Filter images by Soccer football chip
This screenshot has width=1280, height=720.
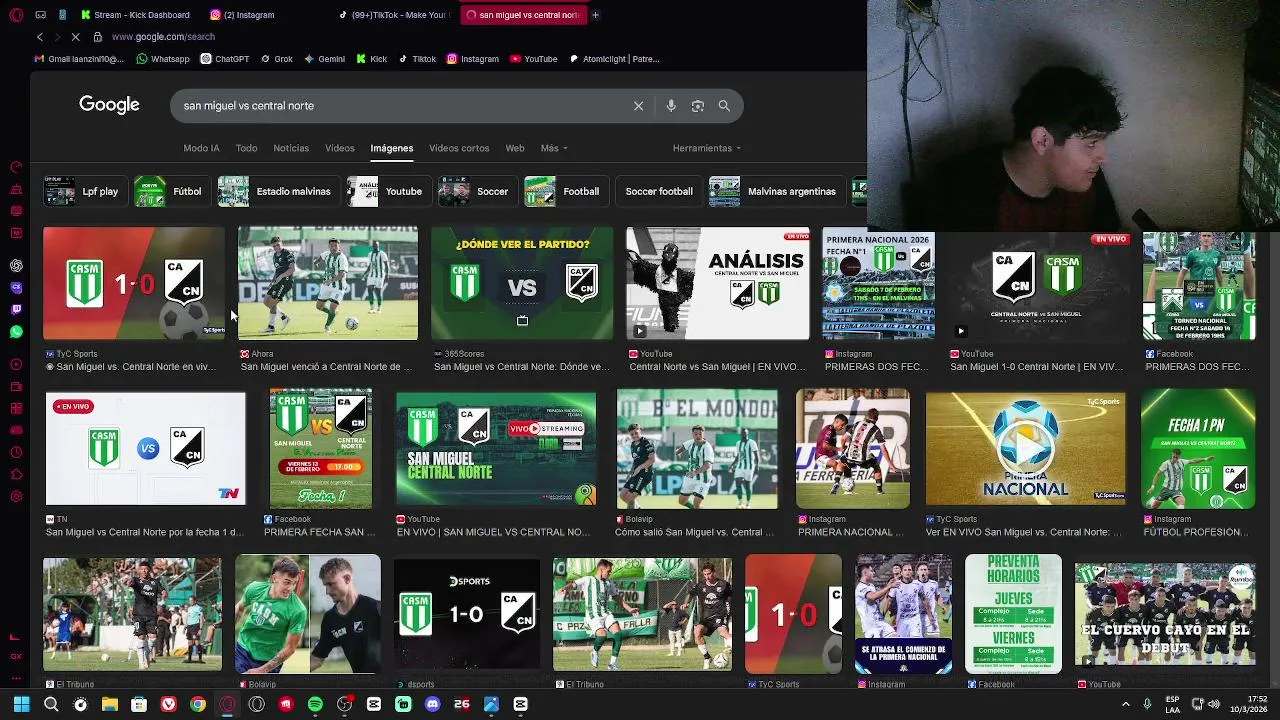658,191
